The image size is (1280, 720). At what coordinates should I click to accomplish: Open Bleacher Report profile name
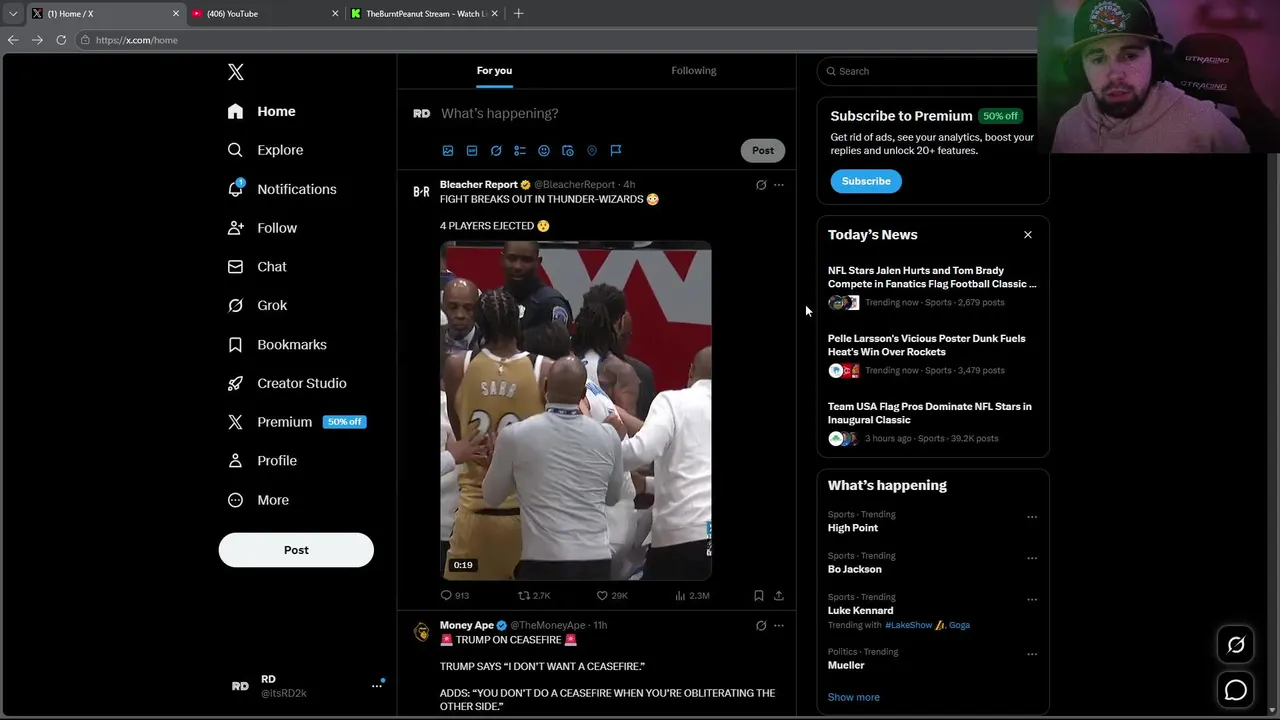(x=478, y=185)
